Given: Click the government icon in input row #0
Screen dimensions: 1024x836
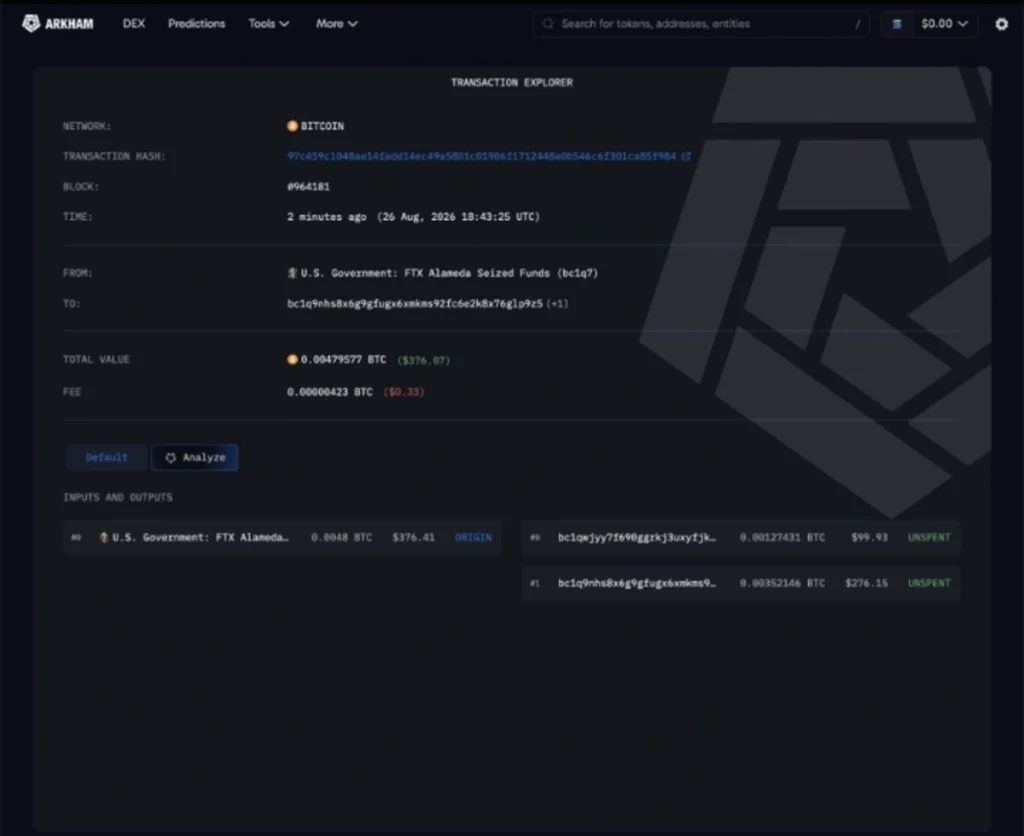Looking at the screenshot, I should tap(103, 538).
